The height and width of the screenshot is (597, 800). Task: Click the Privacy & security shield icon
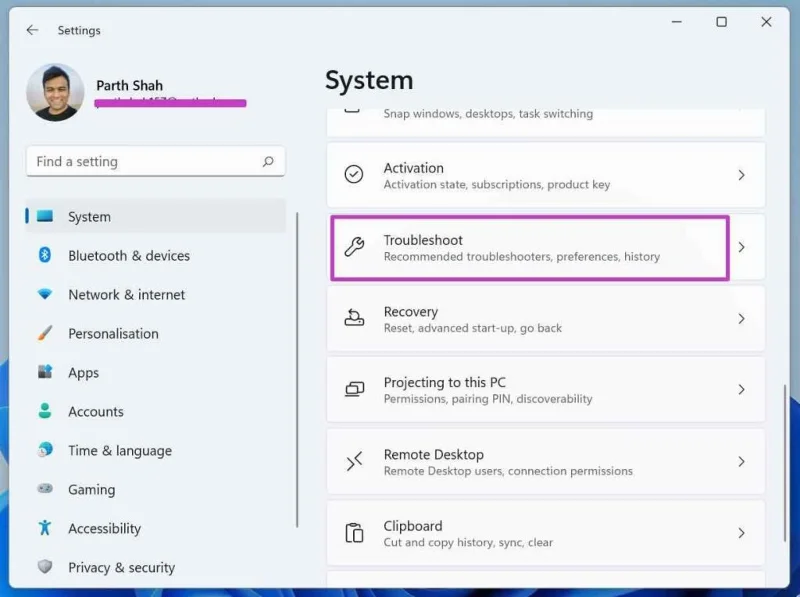coord(45,566)
